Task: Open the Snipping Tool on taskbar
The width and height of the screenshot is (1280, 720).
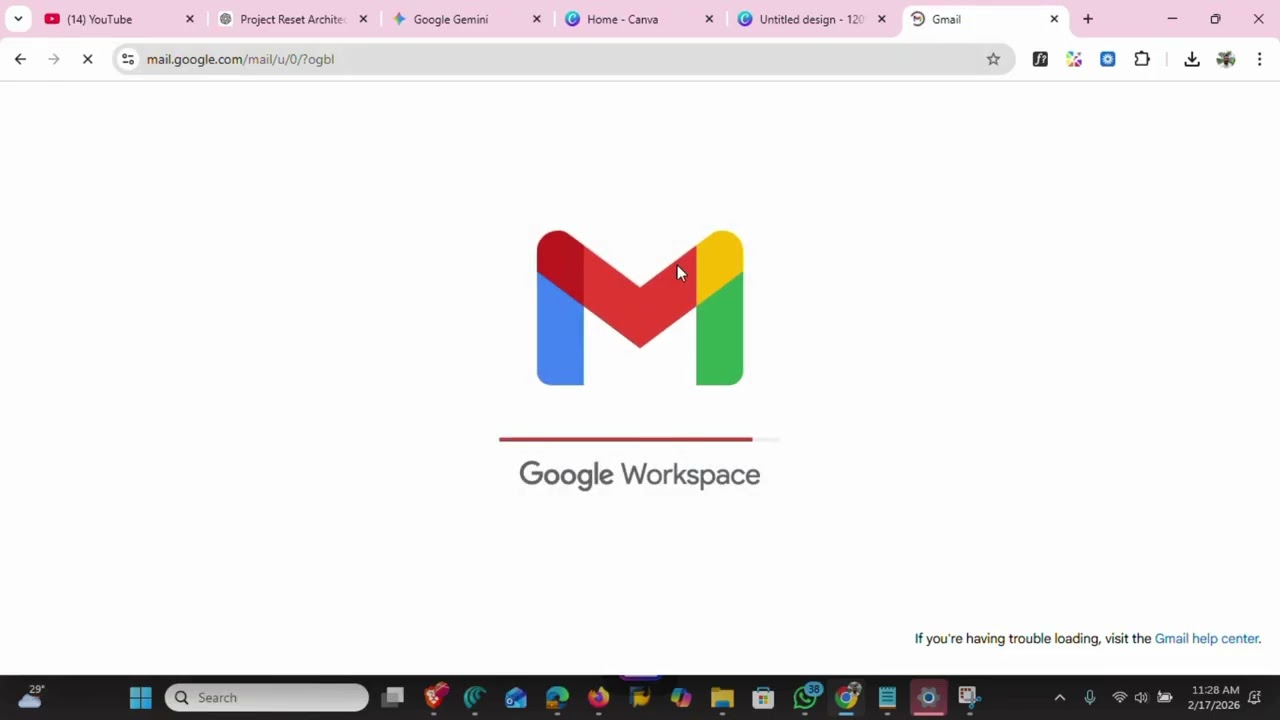Action: pyautogui.click(x=968, y=697)
